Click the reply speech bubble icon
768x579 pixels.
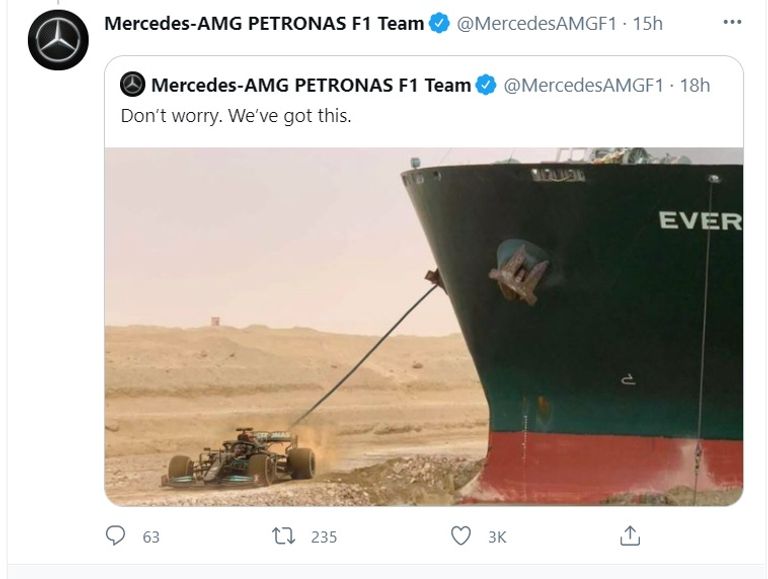click(x=116, y=537)
